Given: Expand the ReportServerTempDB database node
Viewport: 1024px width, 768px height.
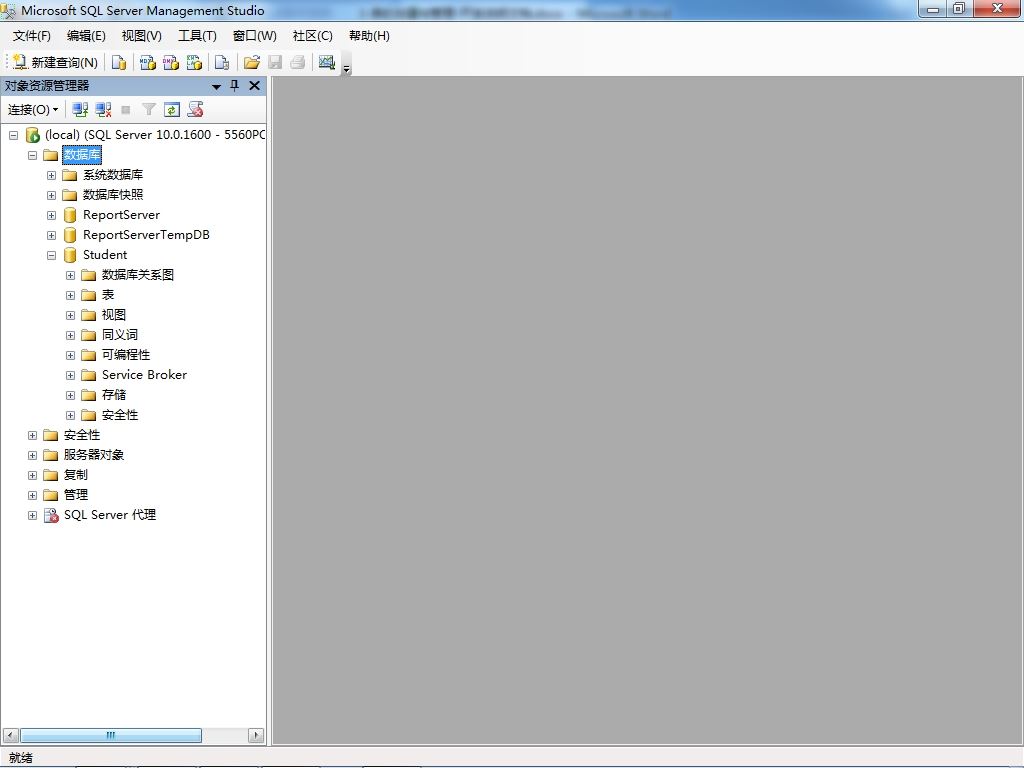Looking at the screenshot, I should (51, 235).
